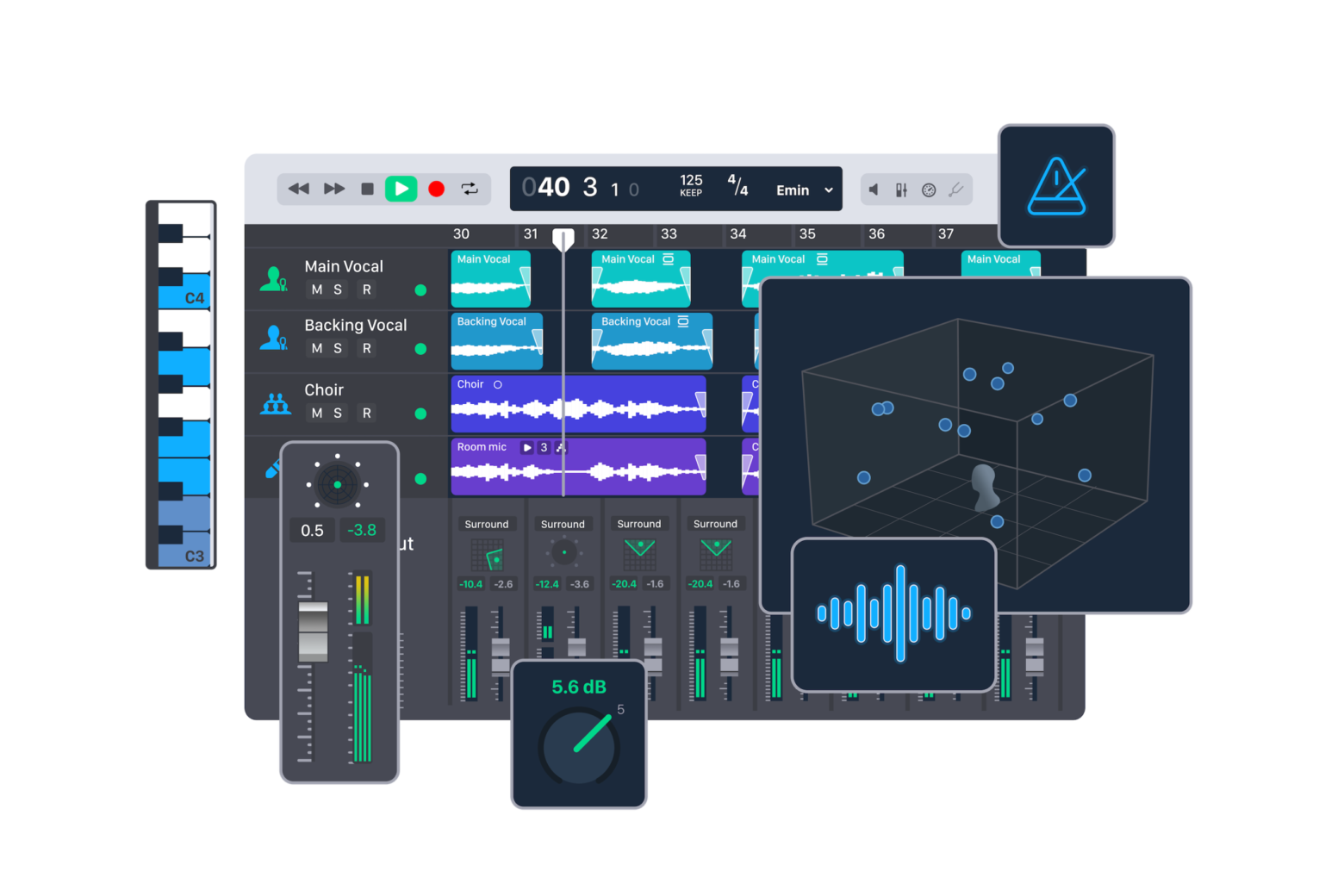This screenshot has width=1344, height=896.
Task: Click the fast forward transport button
Action: (x=334, y=189)
